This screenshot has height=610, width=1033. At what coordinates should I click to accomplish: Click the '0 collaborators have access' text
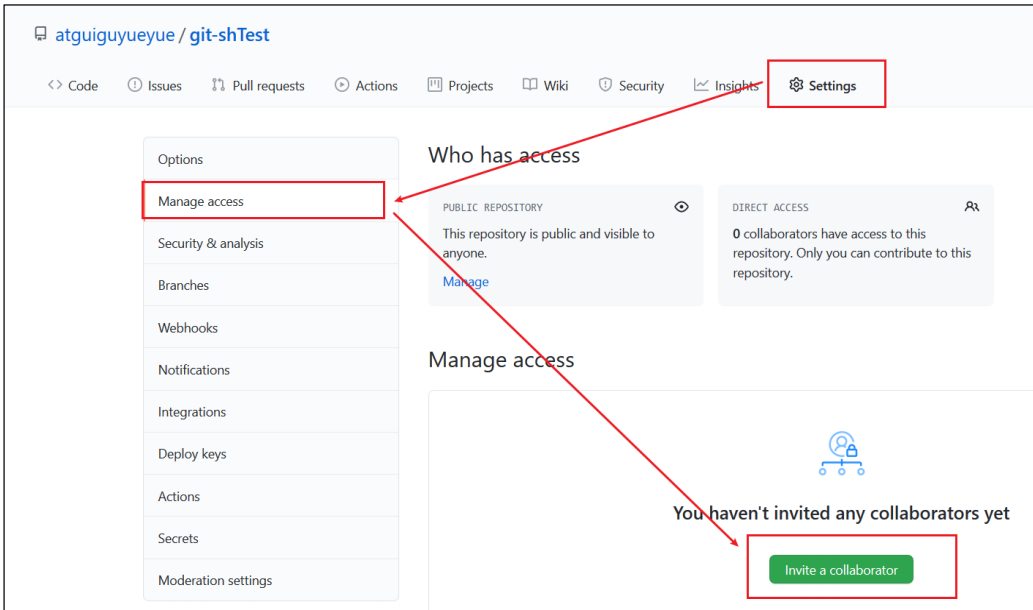point(852,253)
